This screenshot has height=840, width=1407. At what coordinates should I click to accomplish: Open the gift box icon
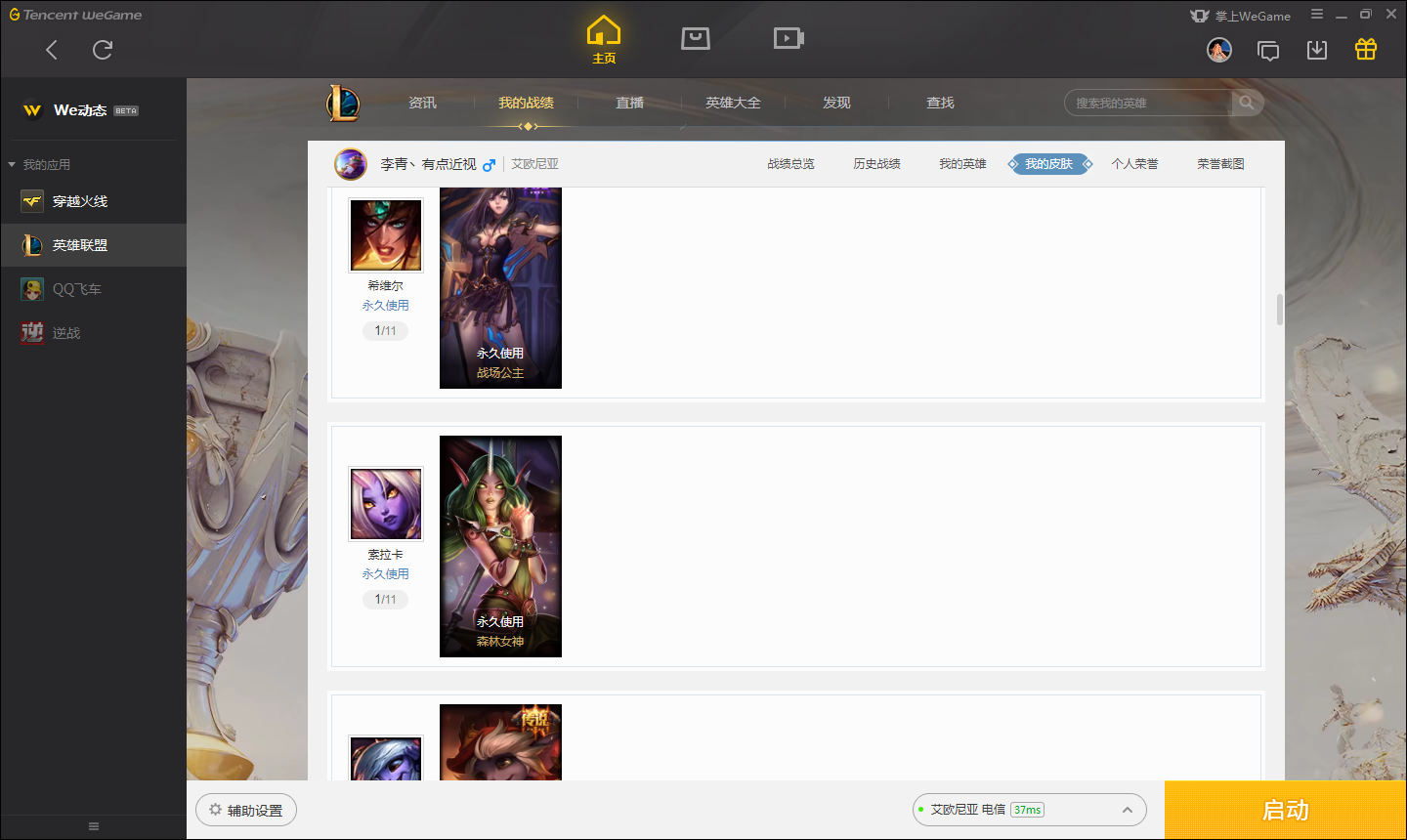[1366, 49]
